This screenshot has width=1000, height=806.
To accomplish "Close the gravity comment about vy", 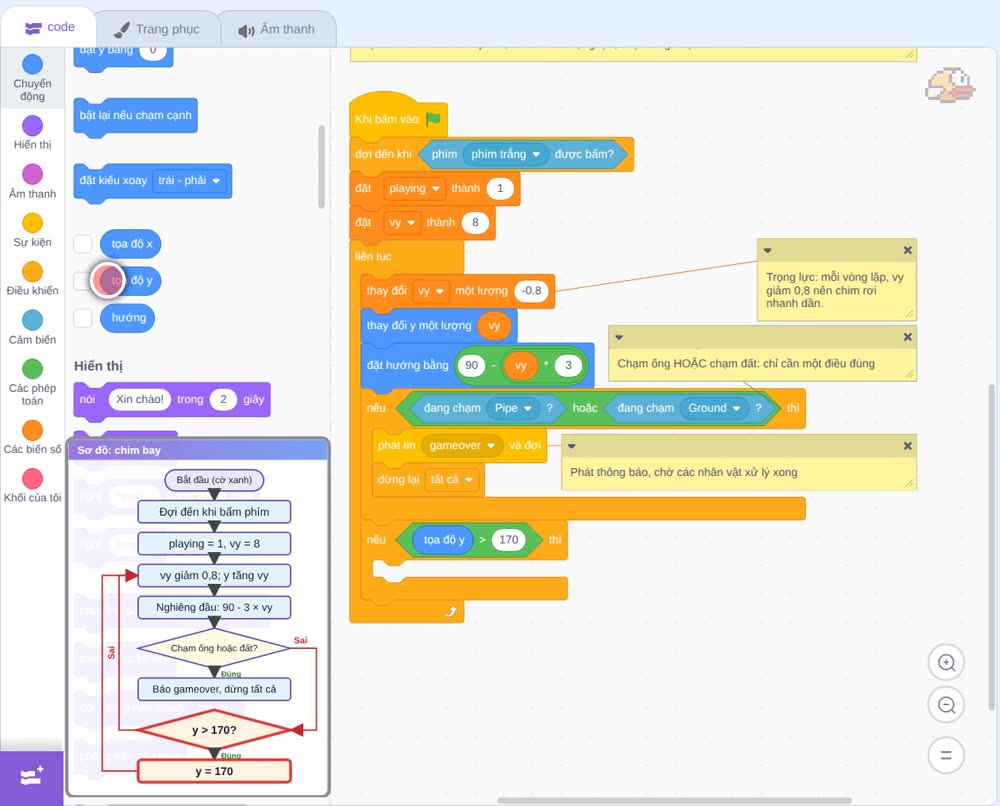I will click(908, 251).
